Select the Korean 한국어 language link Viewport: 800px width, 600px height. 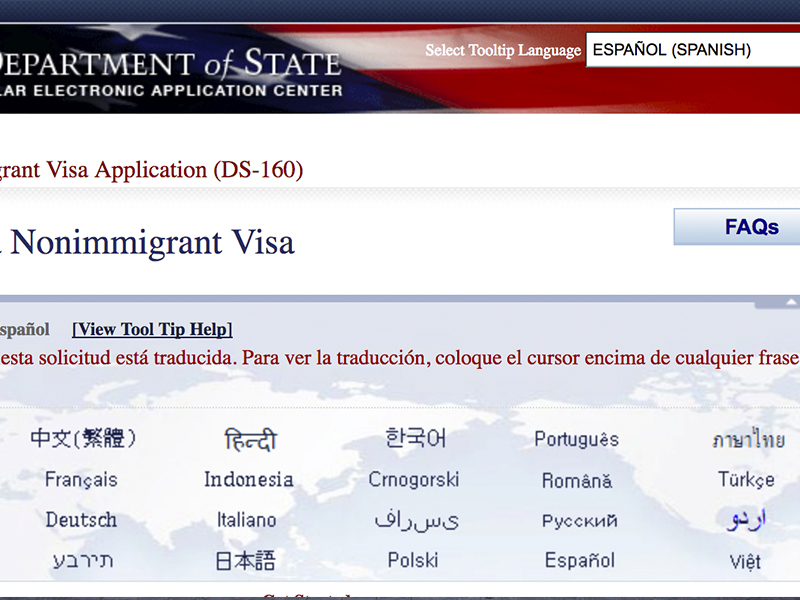pyautogui.click(x=415, y=438)
